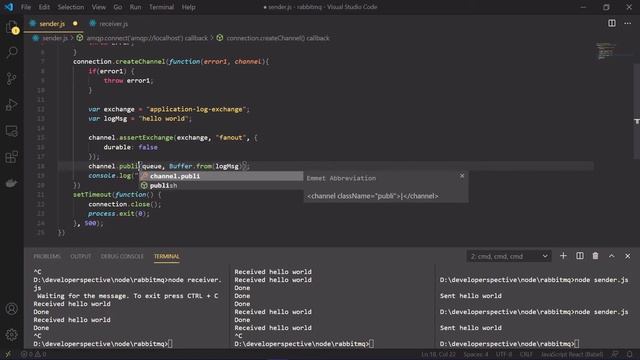Open the Extensions view
The image size is (640, 360).
click(12, 157)
